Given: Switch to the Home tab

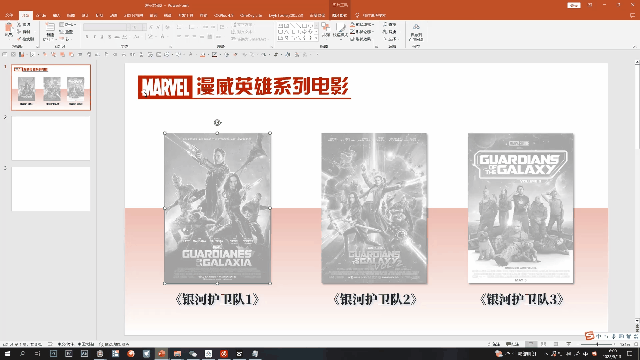Looking at the screenshot, I should (x=26, y=16).
